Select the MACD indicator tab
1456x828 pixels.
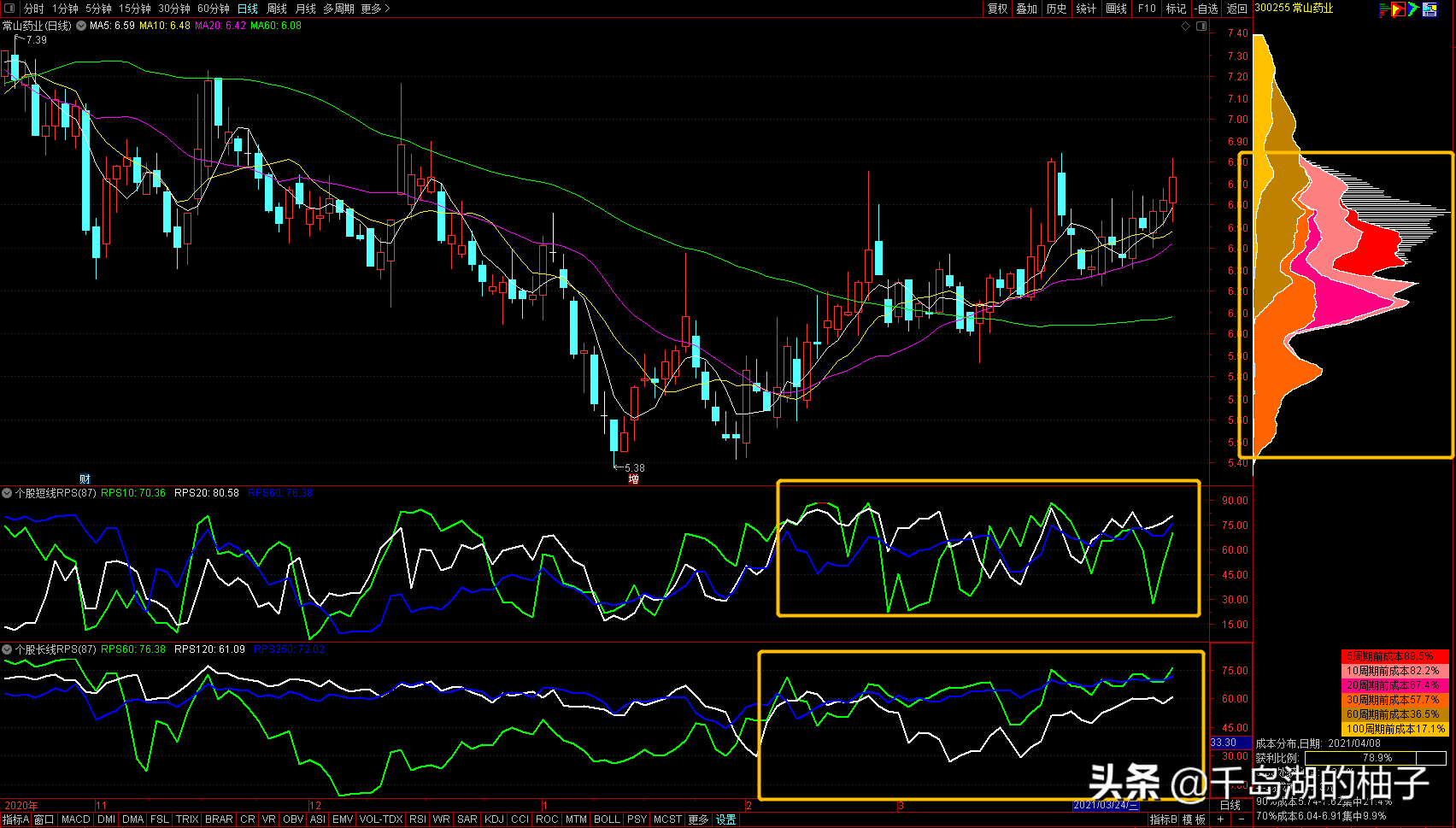(x=75, y=819)
